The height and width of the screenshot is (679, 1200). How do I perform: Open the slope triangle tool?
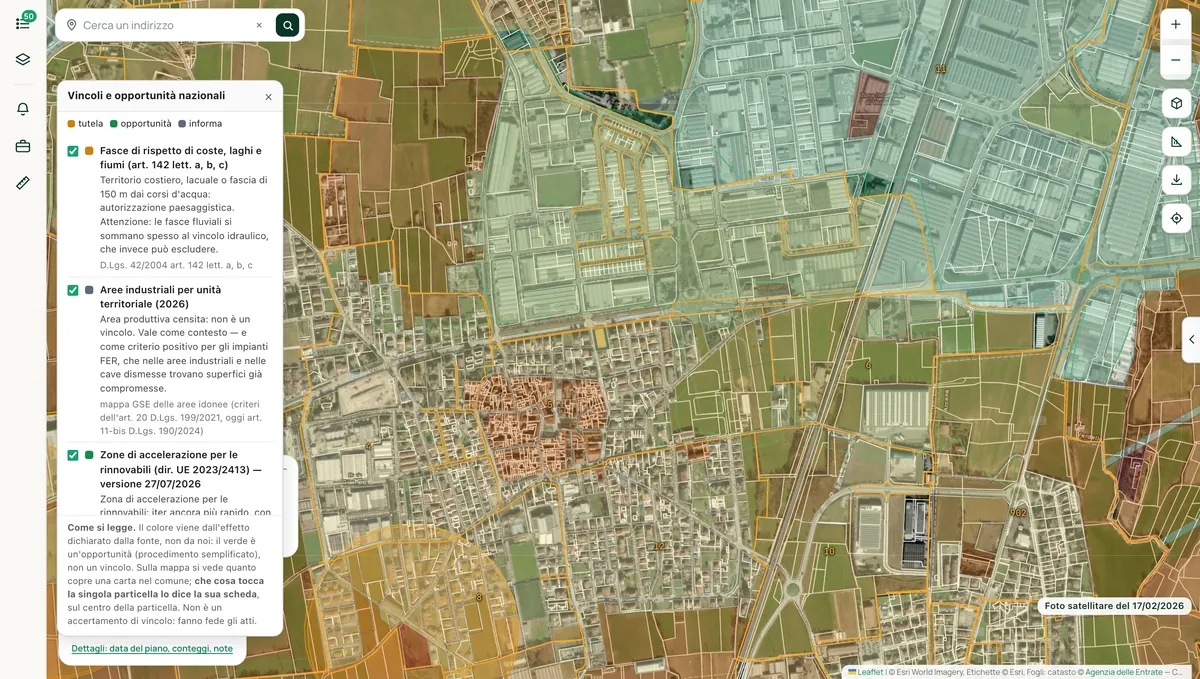coord(1176,142)
